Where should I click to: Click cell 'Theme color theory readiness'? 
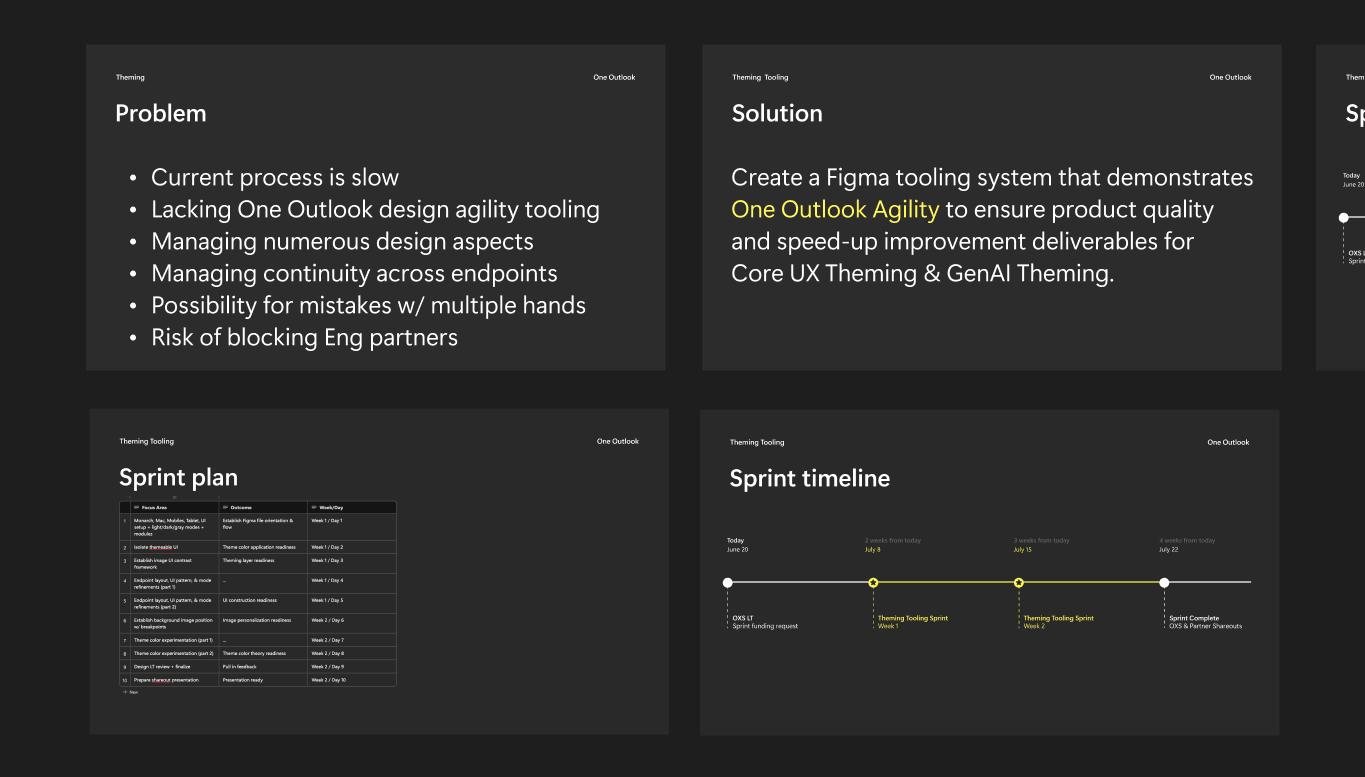coord(263,653)
